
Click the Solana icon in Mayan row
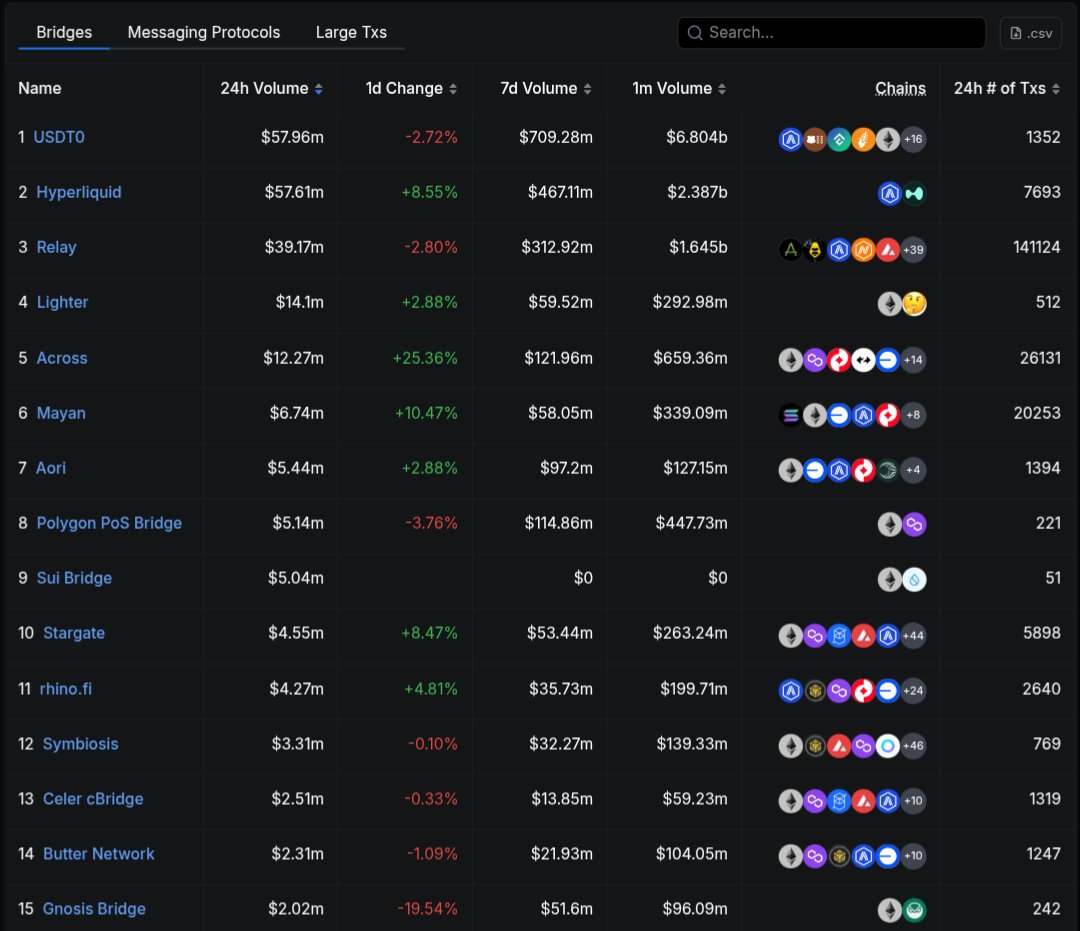[791, 415]
